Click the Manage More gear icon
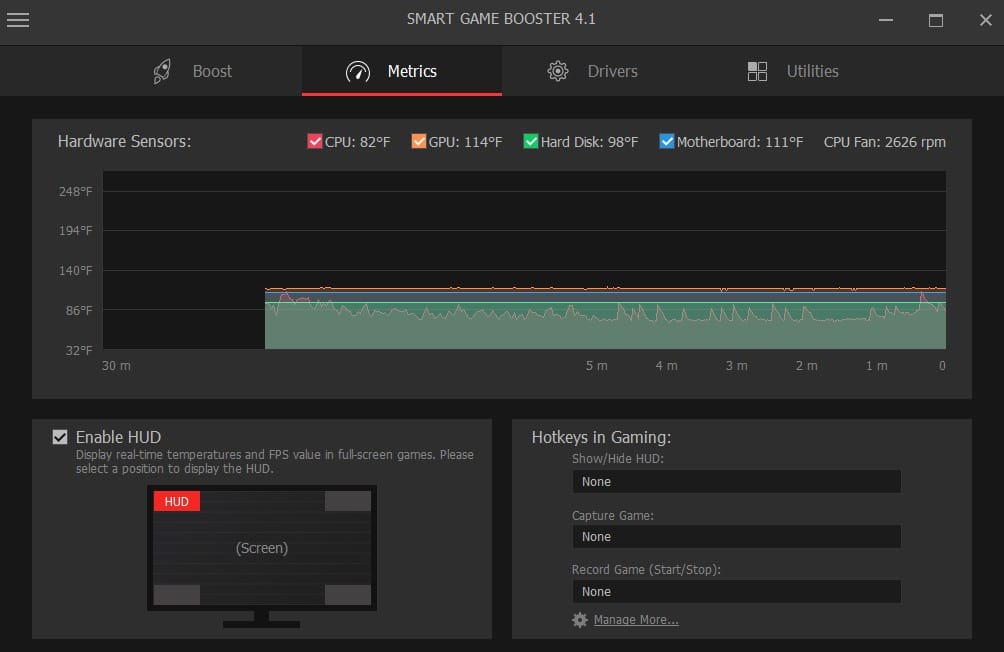The height and width of the screenshot is (652, 1004). (579, 619)
